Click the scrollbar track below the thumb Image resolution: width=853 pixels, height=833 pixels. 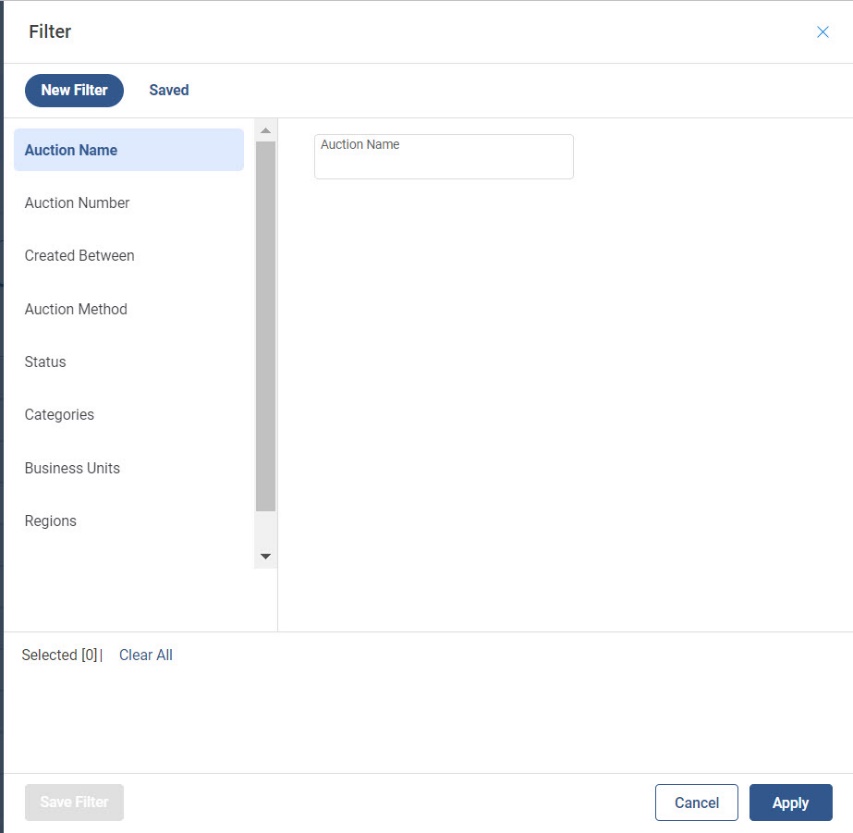tap(265, 528)
